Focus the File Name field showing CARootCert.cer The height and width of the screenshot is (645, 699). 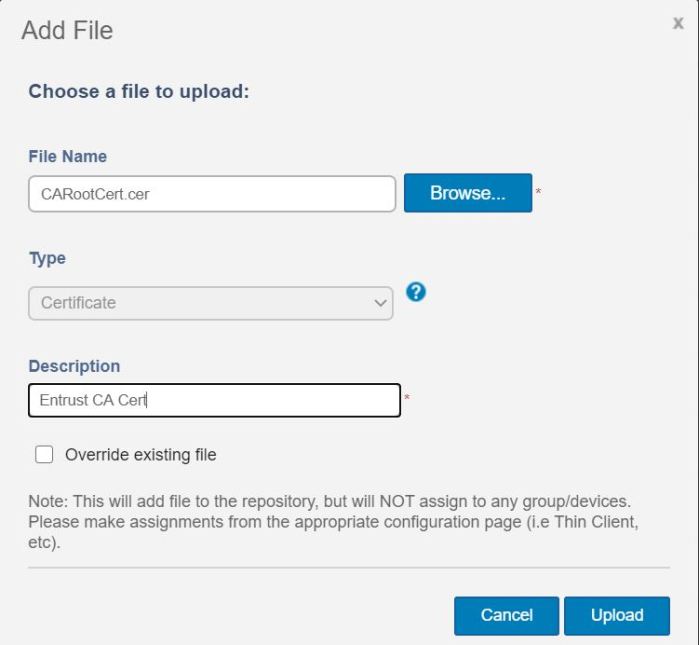point(212,194)
